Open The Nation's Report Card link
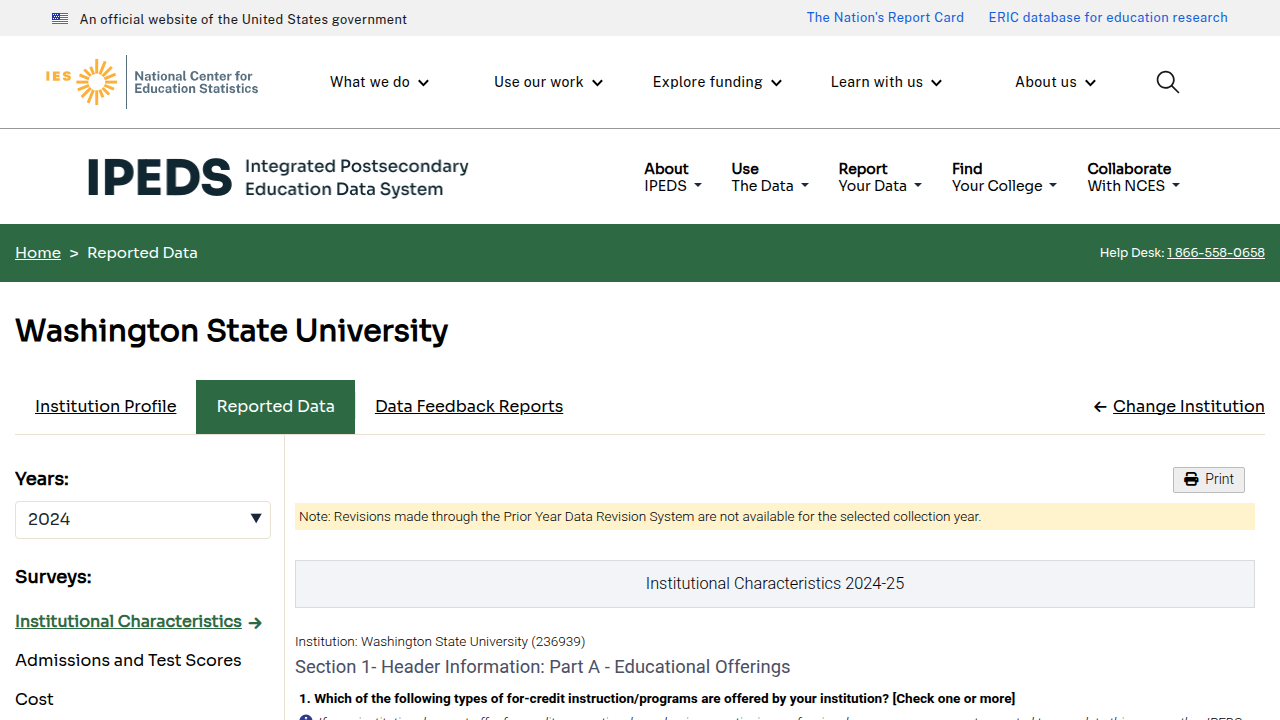The height and width of the screenshot is (720, 1280). point(885,18)
